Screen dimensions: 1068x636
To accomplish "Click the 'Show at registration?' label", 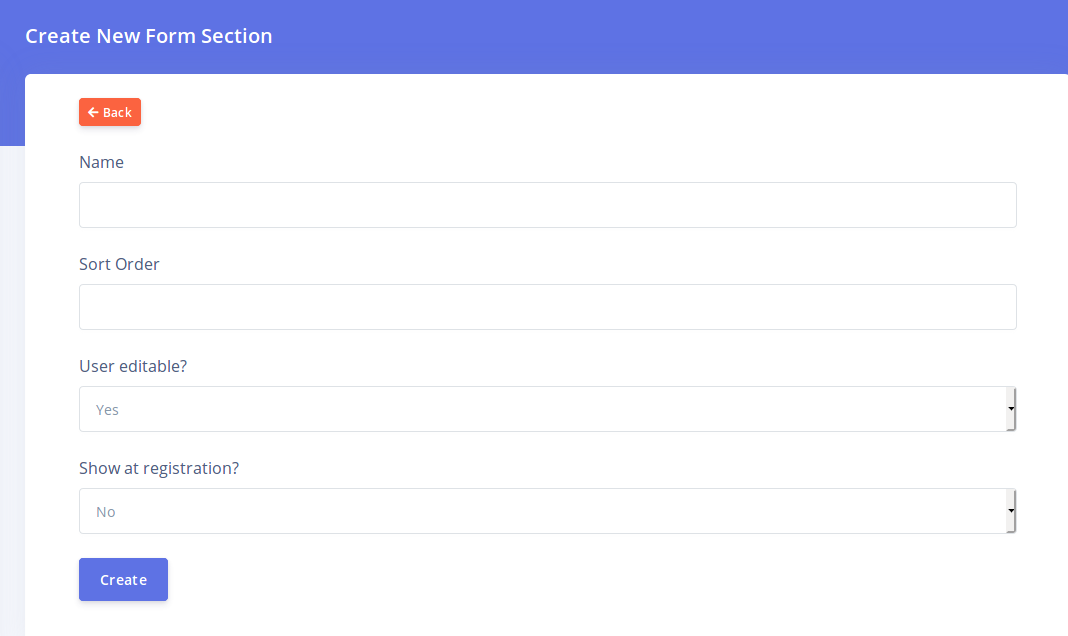I will pyautogui.click(x=159, y=468).
